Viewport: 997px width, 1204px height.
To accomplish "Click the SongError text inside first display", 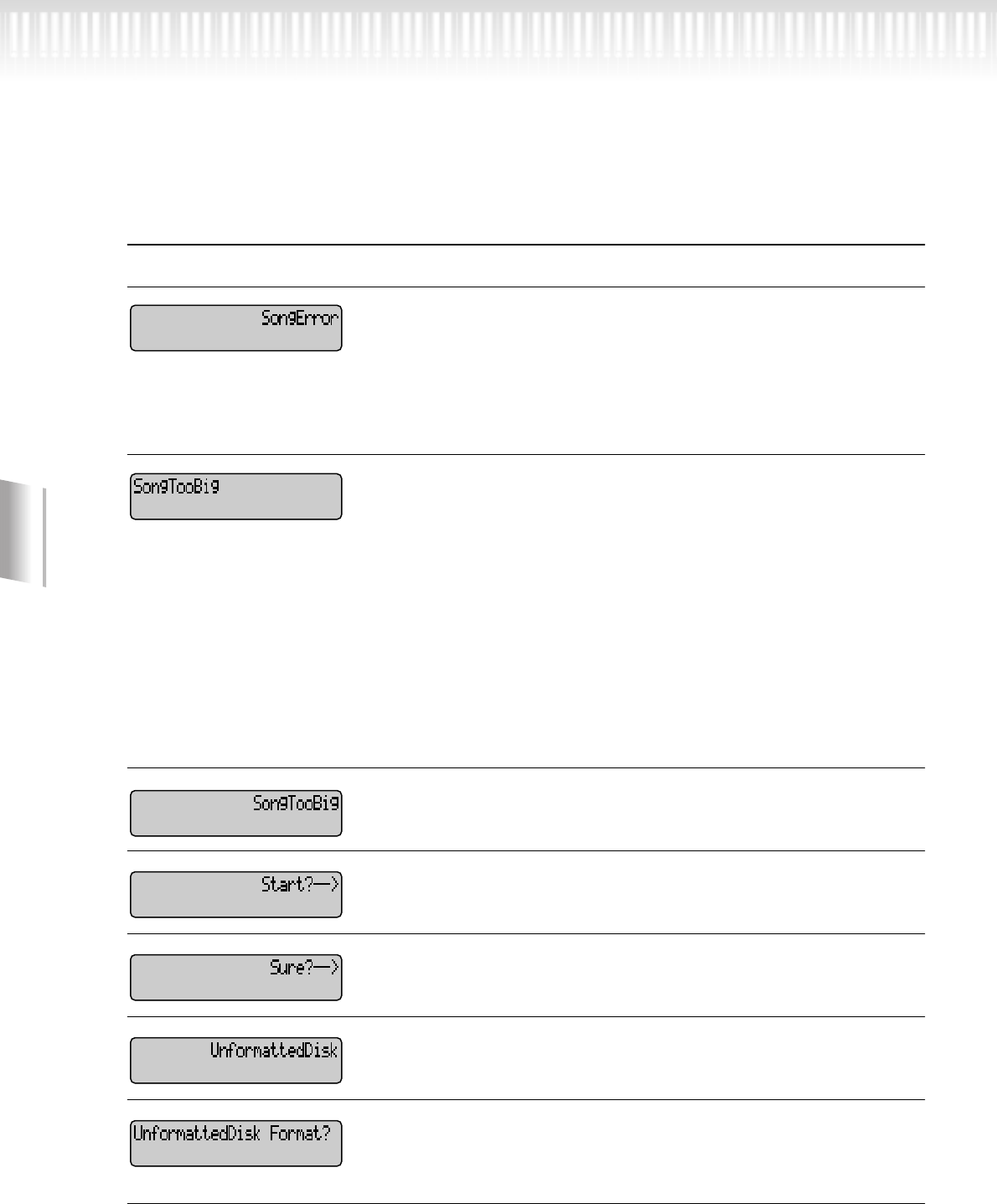I will click(300, 318).
